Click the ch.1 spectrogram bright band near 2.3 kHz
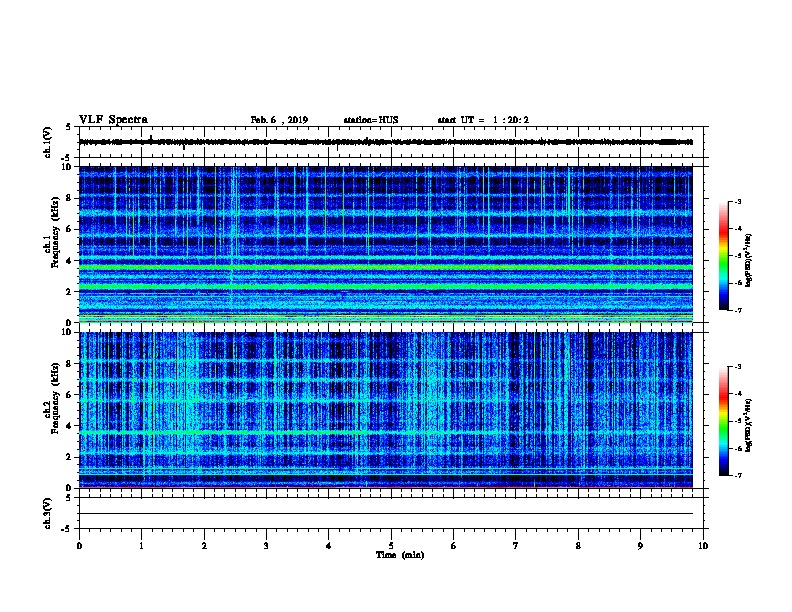The image size is (792, 612). click(x=386, y=286)
